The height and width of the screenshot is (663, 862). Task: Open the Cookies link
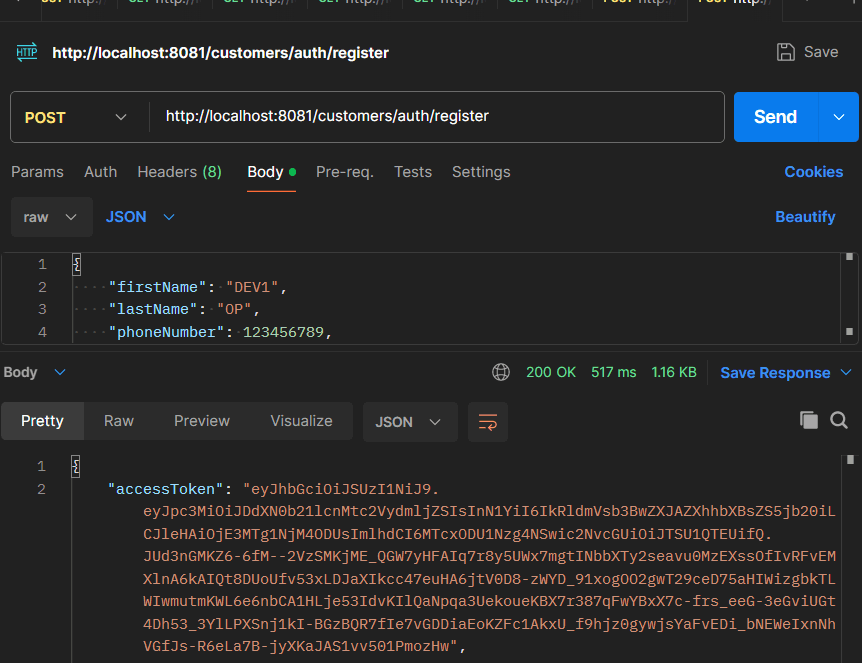click(813, 172)
